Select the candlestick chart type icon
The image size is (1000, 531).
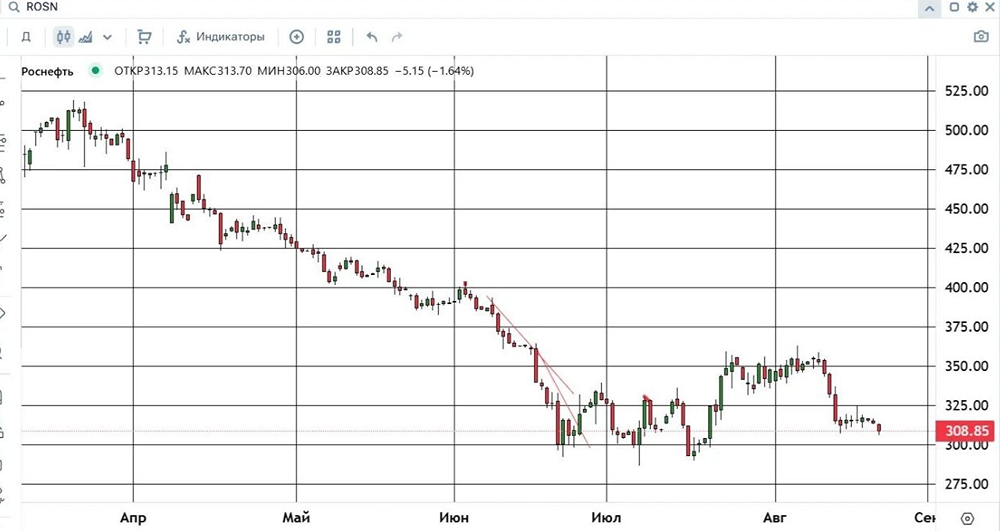(x=63, y=37)
